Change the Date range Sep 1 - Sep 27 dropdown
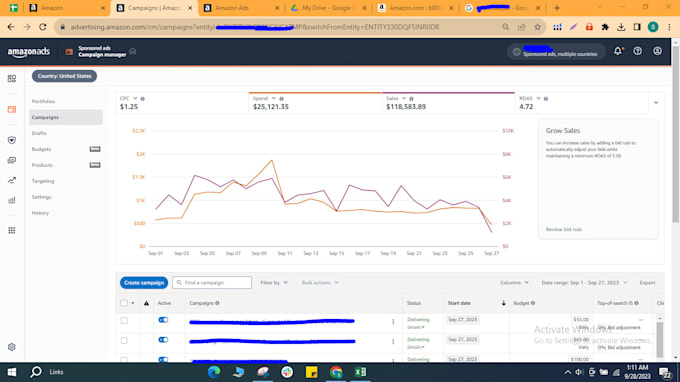The height and width of the screenshot is (382, 680). point(584,283)
